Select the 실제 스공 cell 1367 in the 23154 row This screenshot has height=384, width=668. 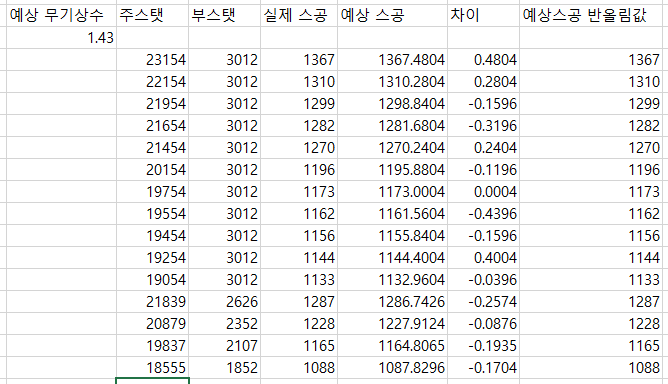pos(299,60)
